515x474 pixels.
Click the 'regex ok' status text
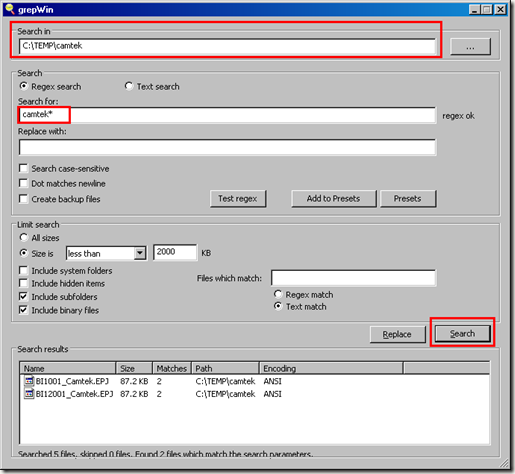click(x=458, y=116)
